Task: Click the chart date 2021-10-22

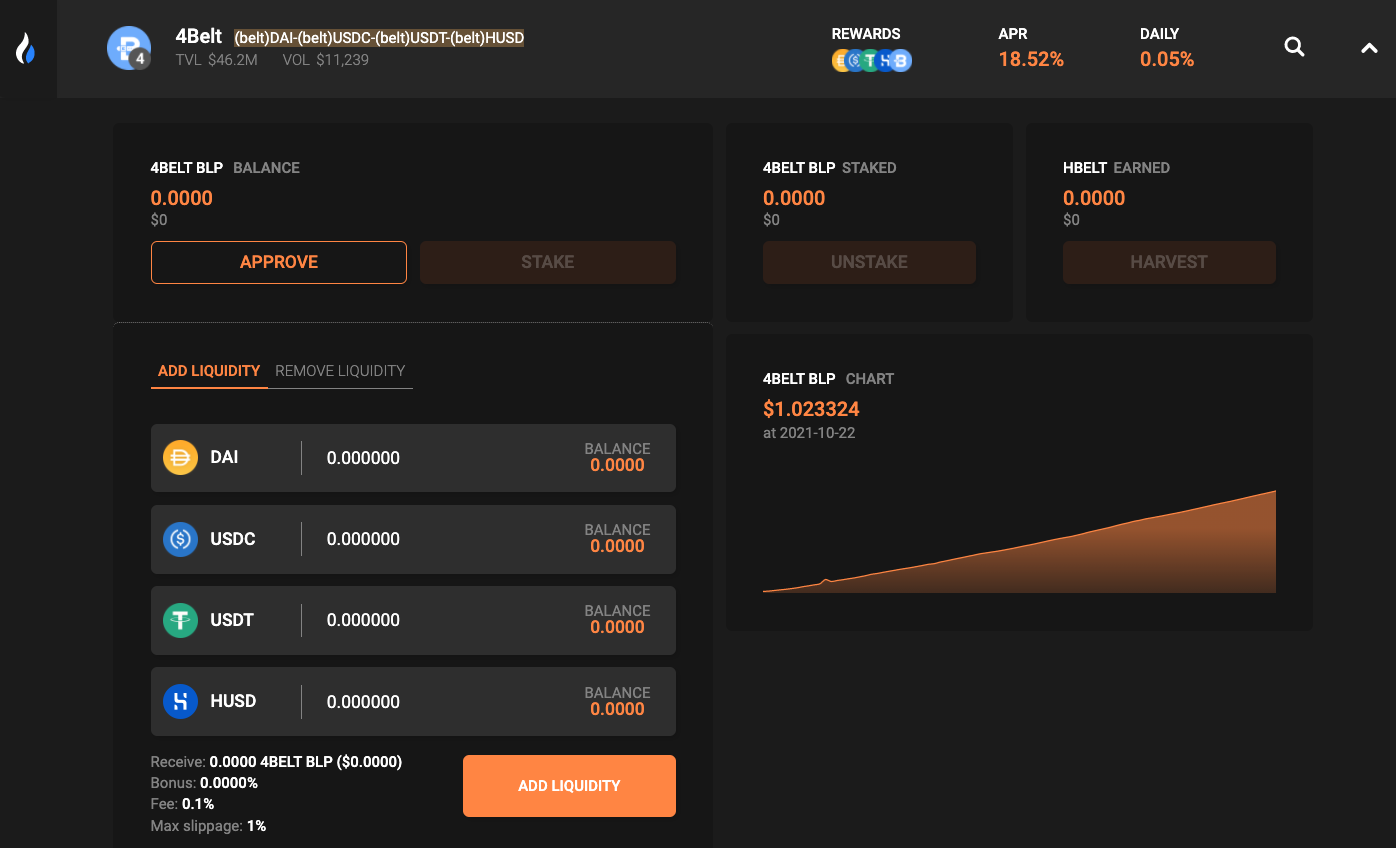Action: tap(809, 433)
